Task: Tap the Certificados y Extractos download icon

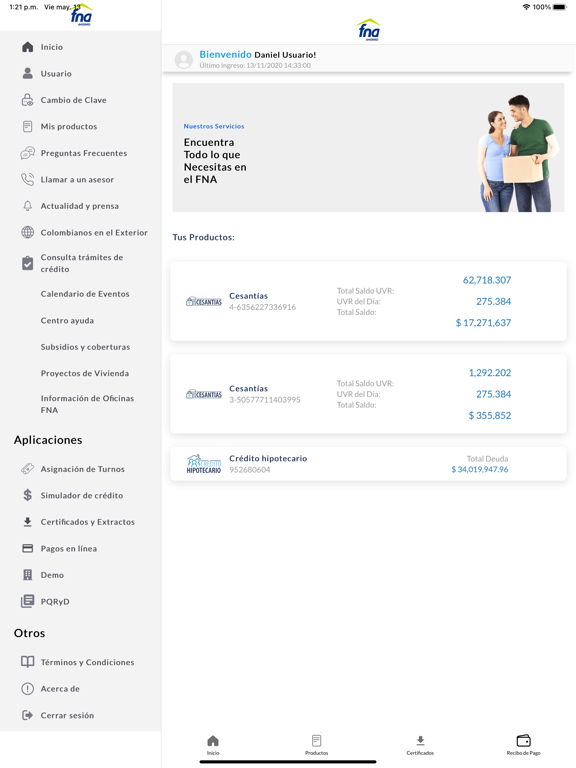Action: tap(27, 522)
